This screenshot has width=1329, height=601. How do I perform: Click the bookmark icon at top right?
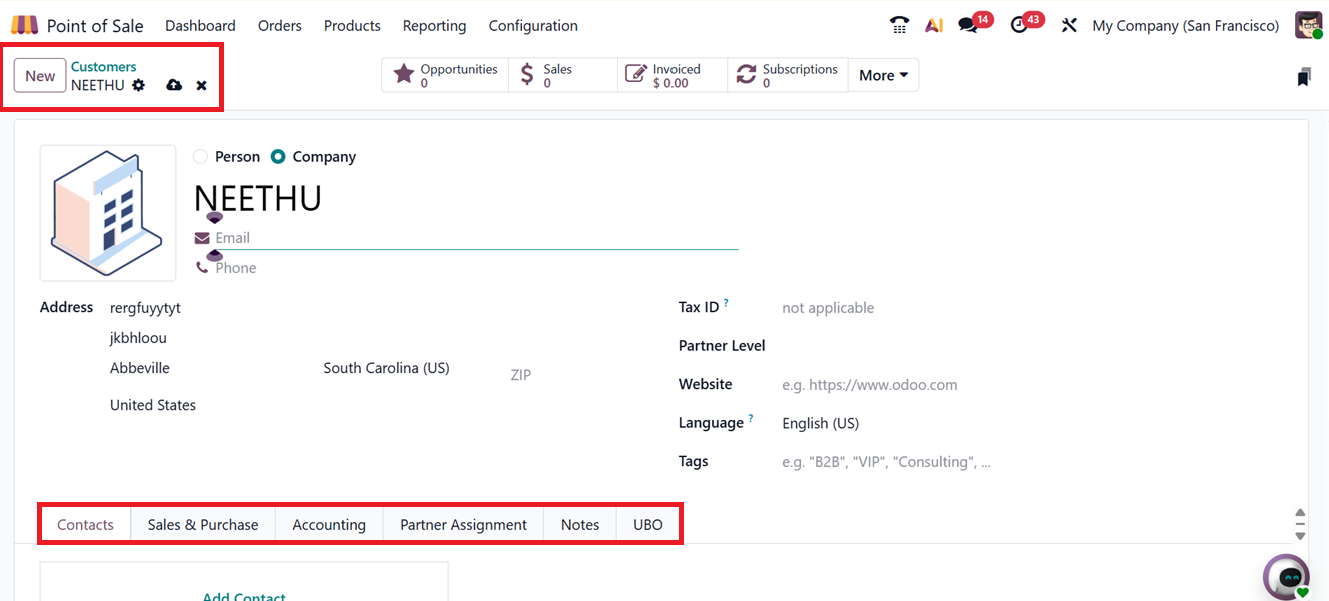coord(1303,77)
